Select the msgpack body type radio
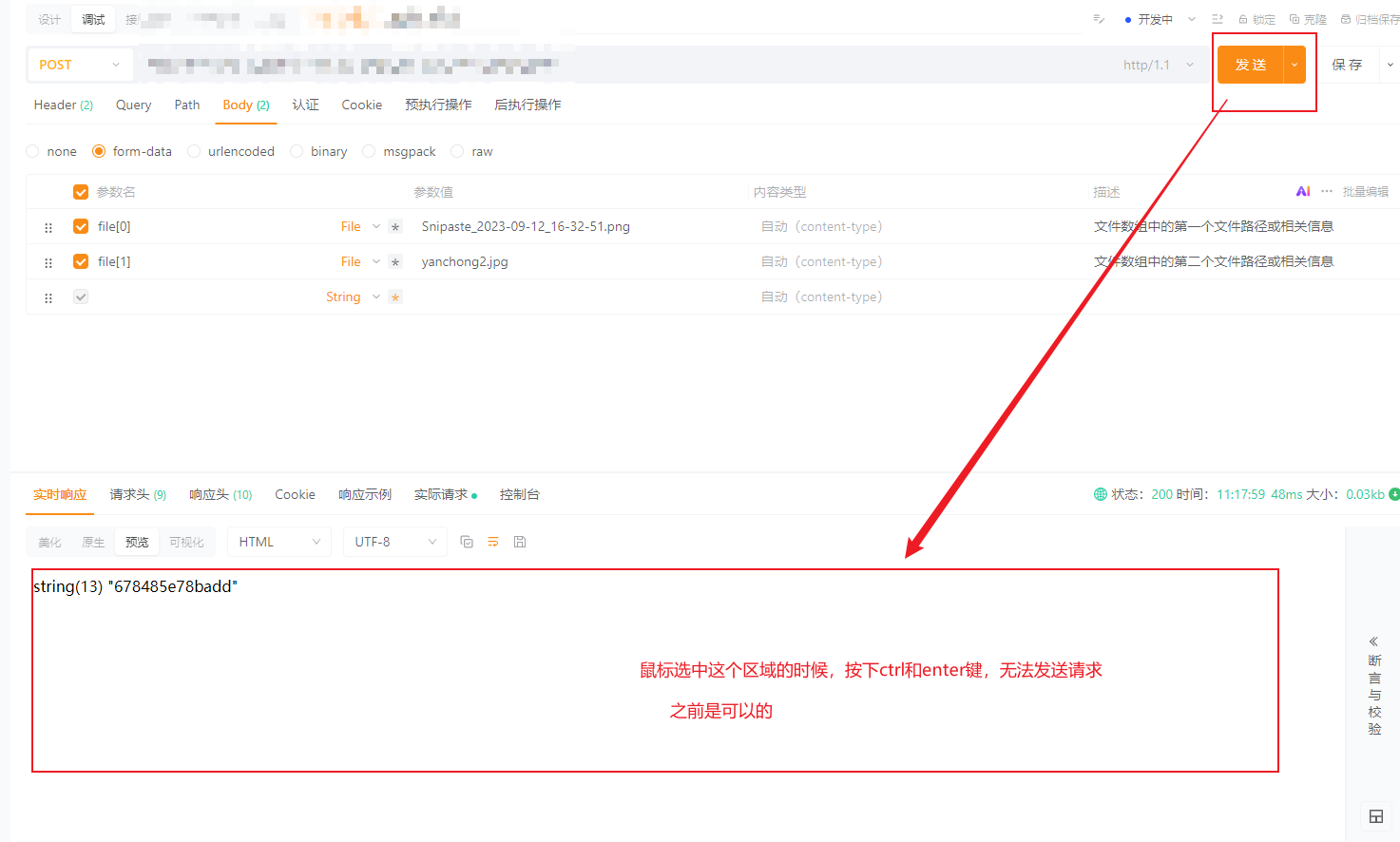This screenshot has height=842, width=1400. click(369, 151)
